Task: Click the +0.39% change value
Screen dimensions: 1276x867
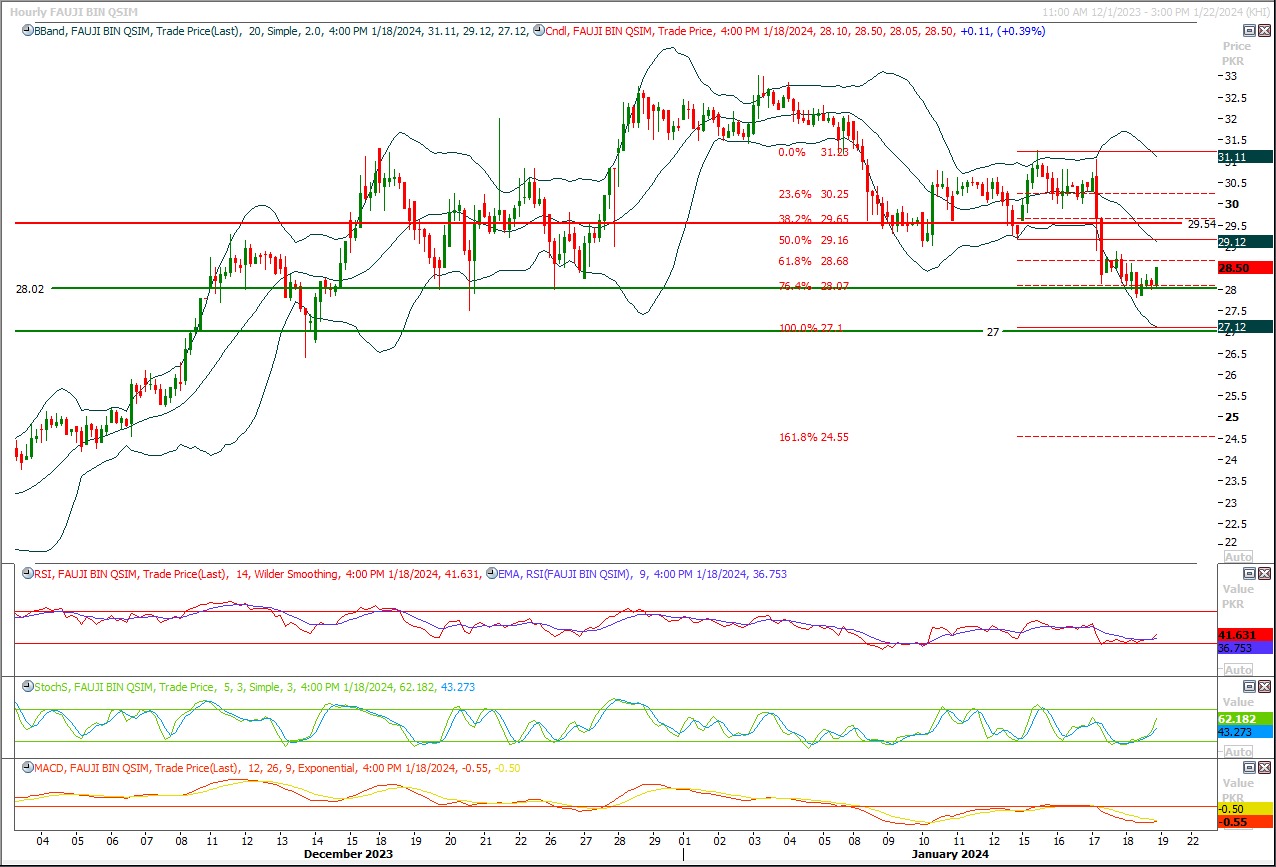Action: tap(1021, 31)
